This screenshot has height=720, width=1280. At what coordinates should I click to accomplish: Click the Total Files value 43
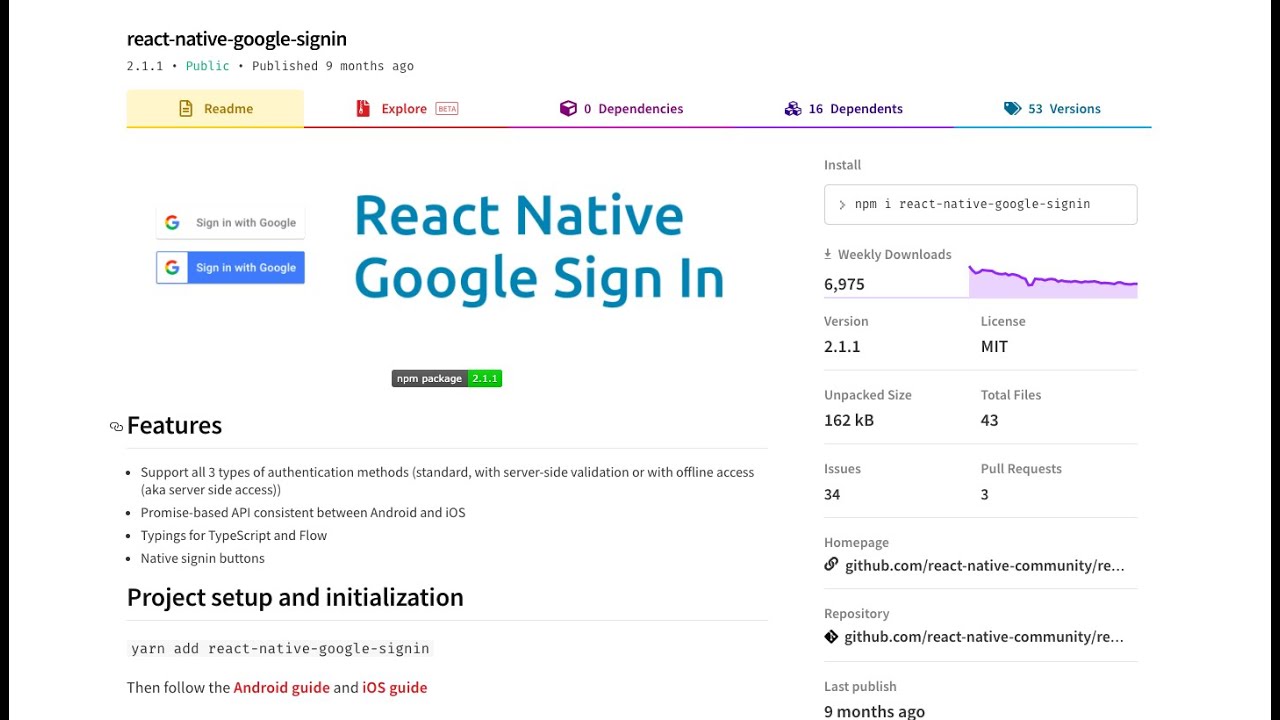989,420
